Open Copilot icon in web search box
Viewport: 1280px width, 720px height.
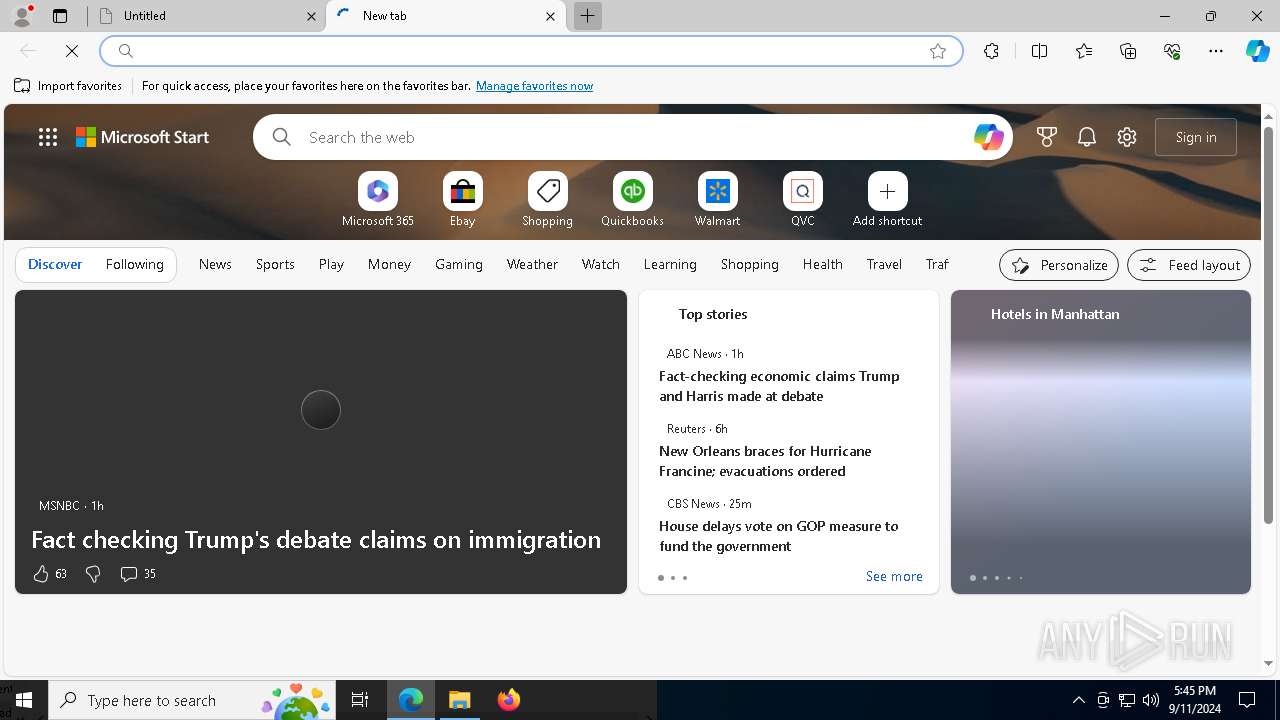point(988,137)
